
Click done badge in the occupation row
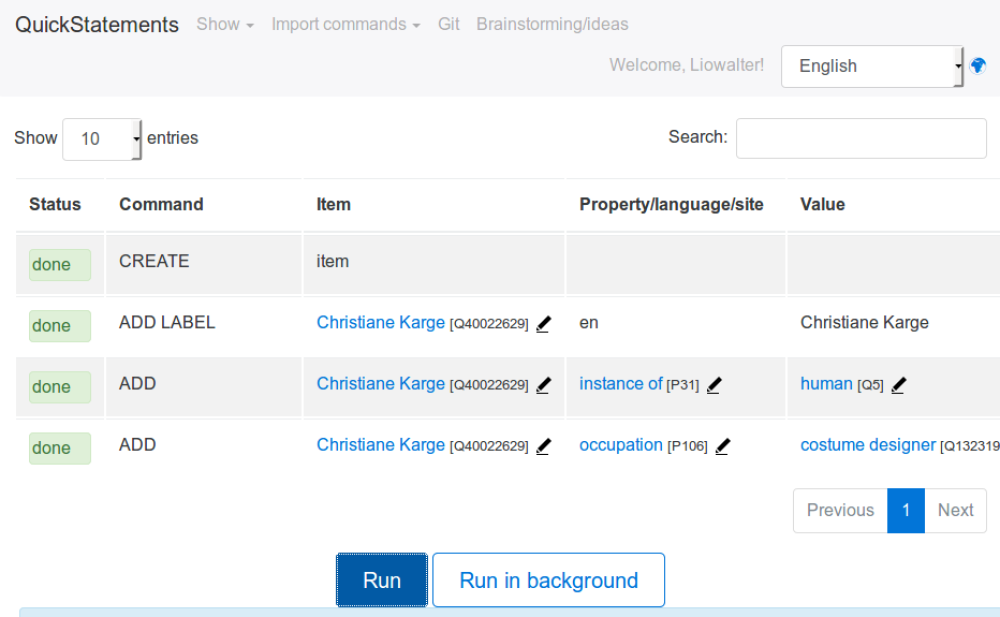(x=60, y=449)
